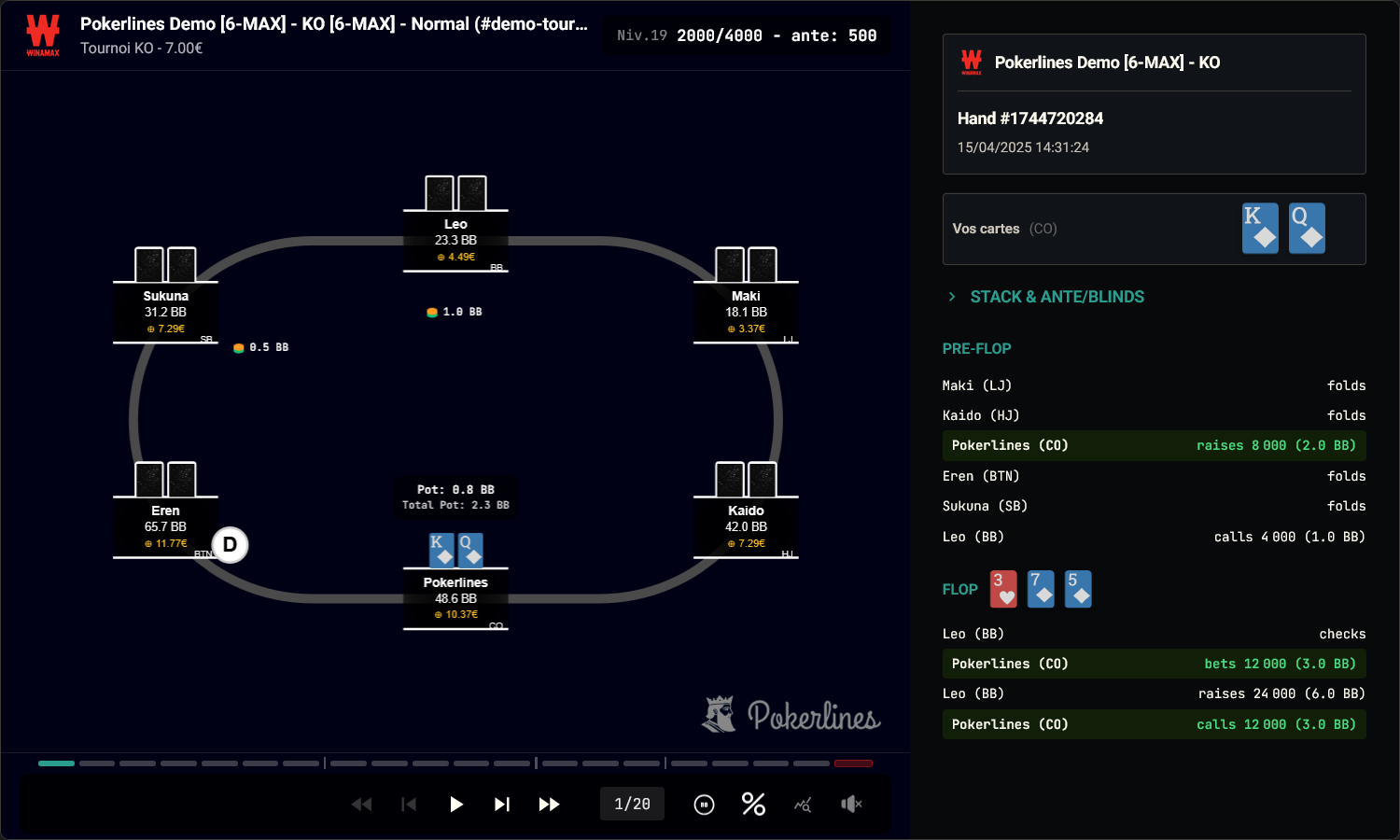Click the Pokerlines 10.37€ bounty value
The height and width of the screenshot is (840, 1400).
pos(456,614)
